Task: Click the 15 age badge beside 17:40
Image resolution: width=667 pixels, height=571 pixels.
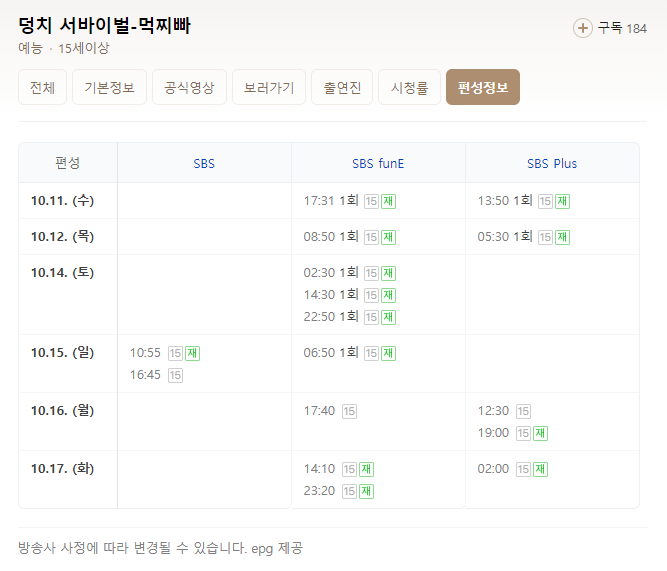Action: pos(349,411)
